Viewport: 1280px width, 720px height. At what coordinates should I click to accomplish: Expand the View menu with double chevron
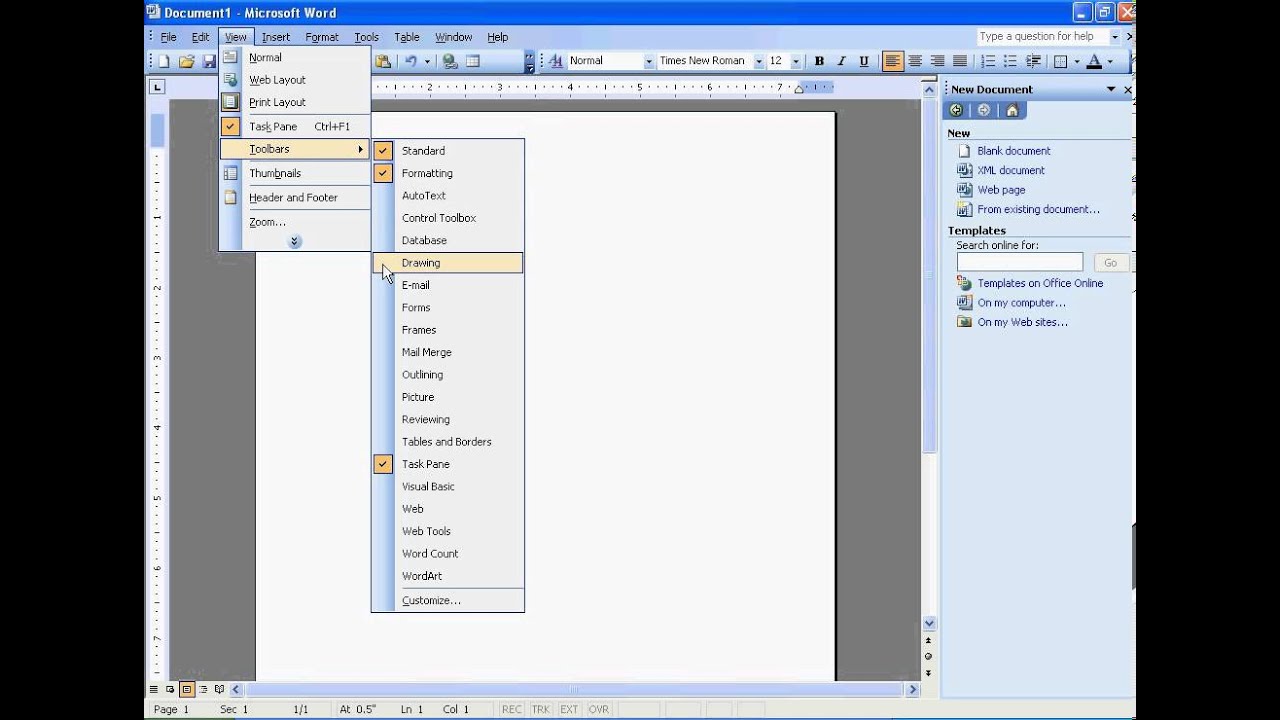[294, 242]
